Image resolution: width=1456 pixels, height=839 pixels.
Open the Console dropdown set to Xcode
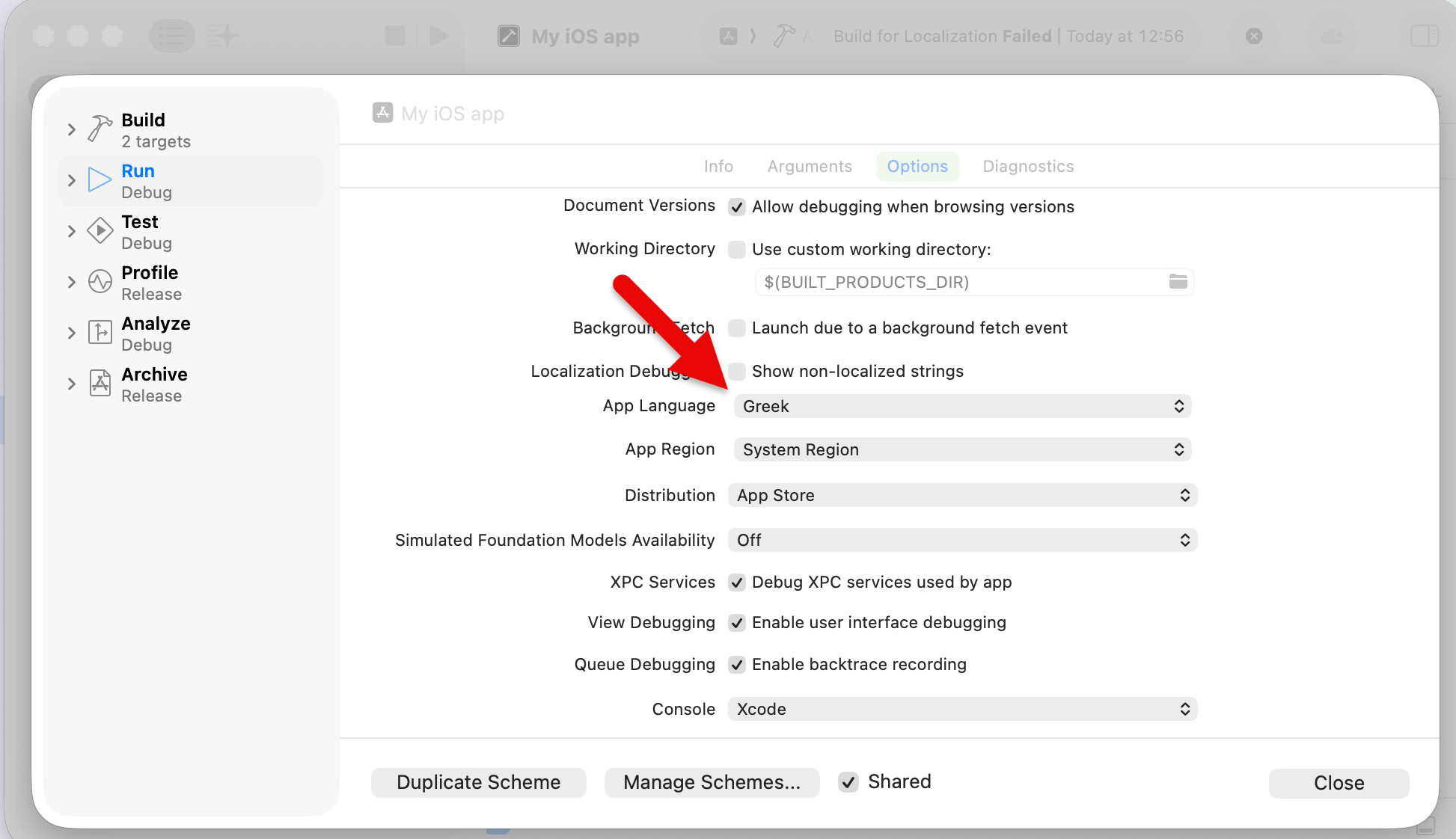962,709
